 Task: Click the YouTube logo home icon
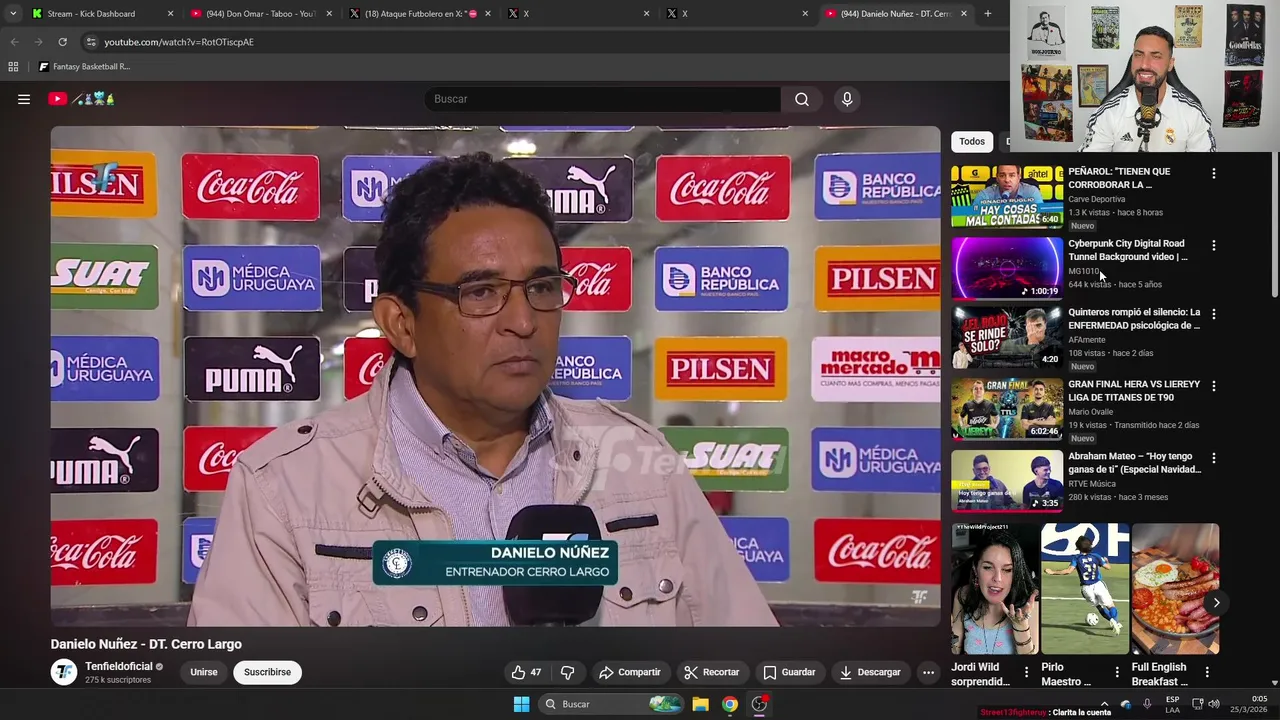pyautogui.click(x=57, y=99)
